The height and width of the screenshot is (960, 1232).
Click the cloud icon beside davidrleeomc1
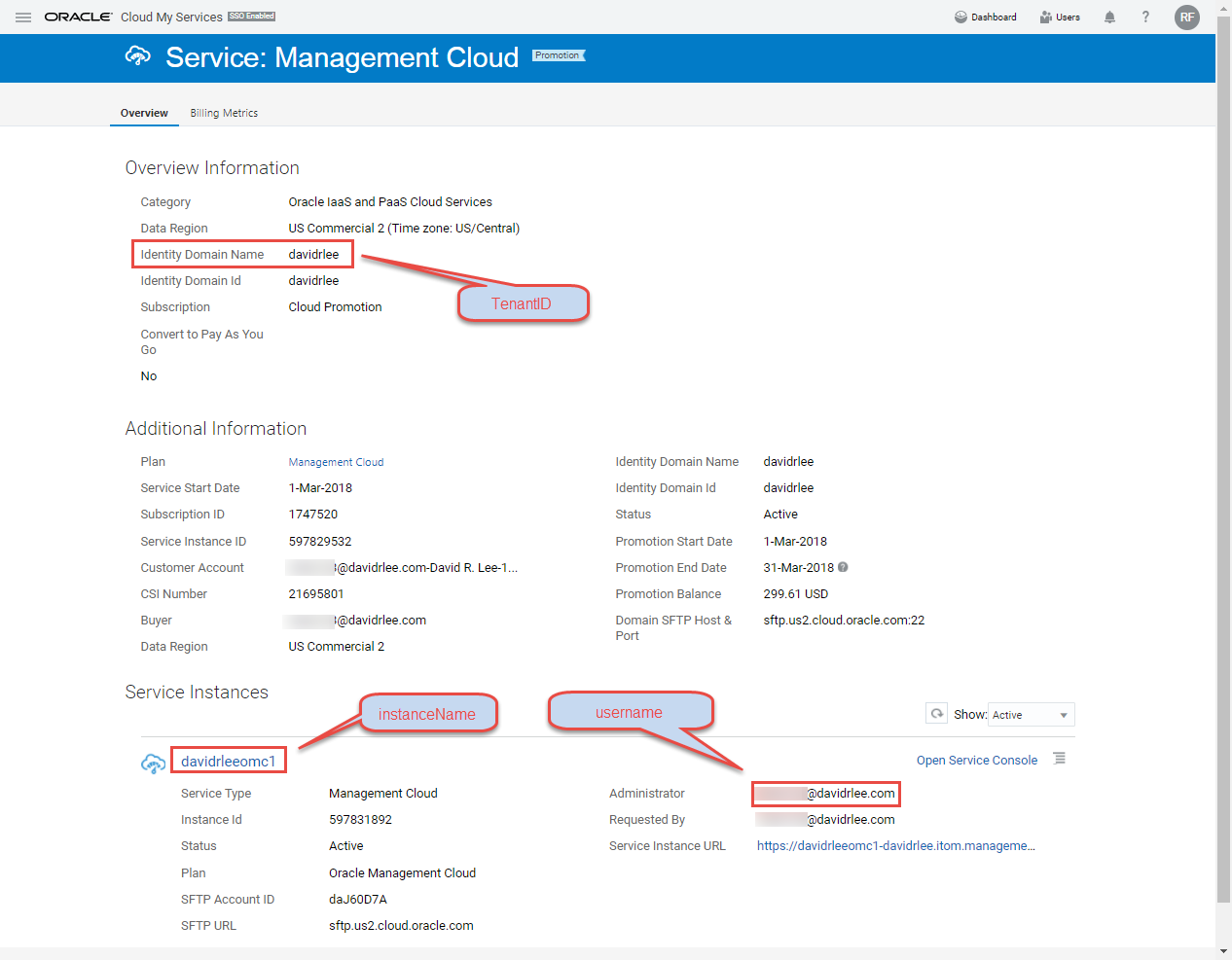click(153, 764)
